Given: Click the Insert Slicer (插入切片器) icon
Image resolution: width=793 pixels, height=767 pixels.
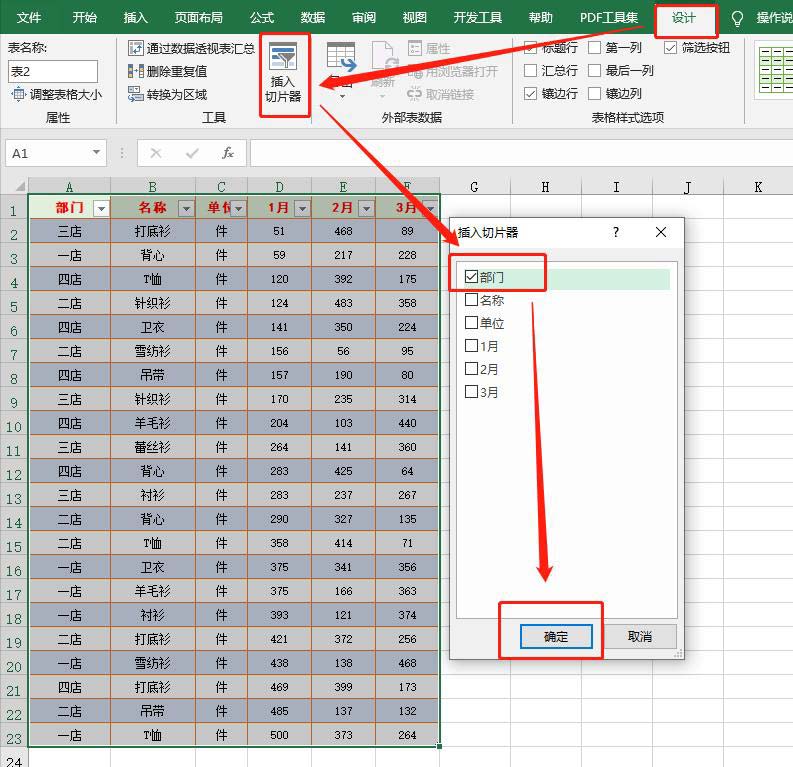Looking at the screenshot, I should 284,59.
